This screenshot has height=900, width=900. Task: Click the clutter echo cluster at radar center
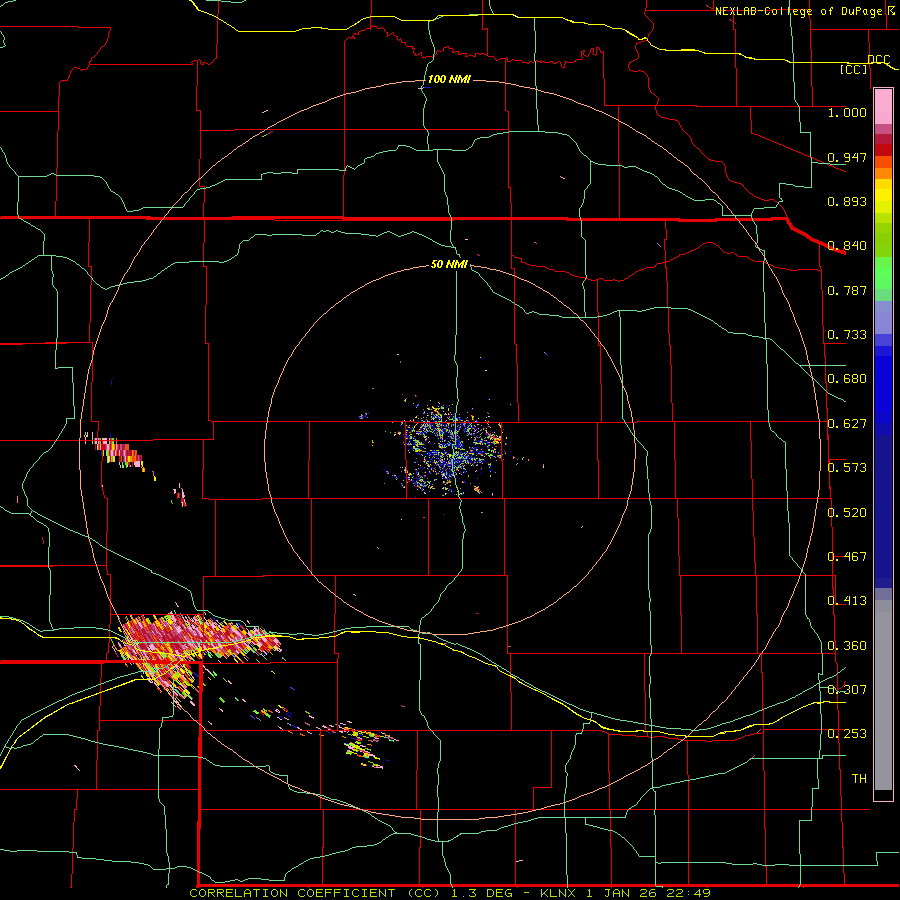(x=453, y=449)
